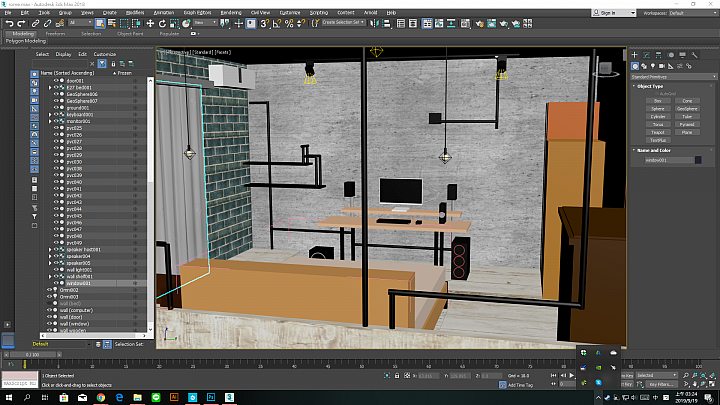Expand the monitor001 group
The height and width of the screenshot is (405, 720).
[50, 121]
